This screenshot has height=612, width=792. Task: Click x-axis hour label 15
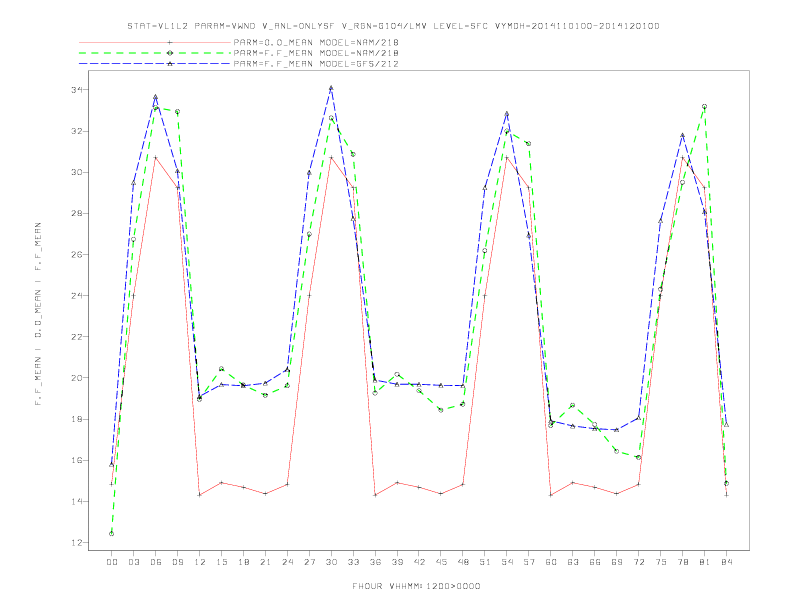(221, 562)
